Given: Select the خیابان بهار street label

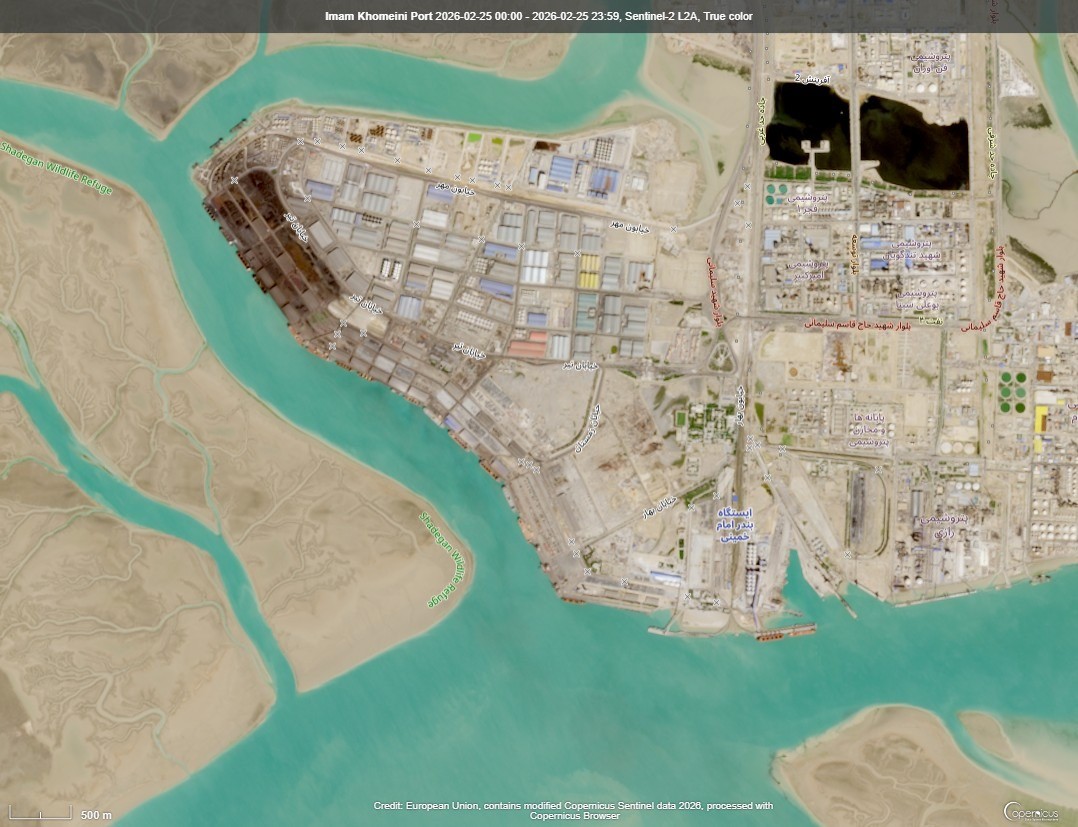Looking at the screenshot, I should [660, 507].
